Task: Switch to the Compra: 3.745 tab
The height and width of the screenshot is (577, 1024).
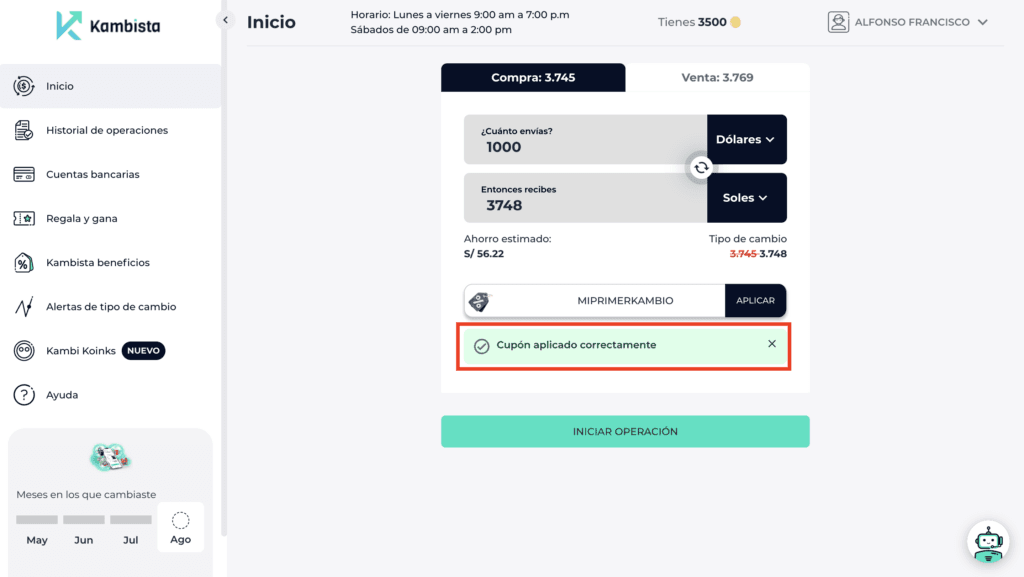Action: click(x=533, y=78)
